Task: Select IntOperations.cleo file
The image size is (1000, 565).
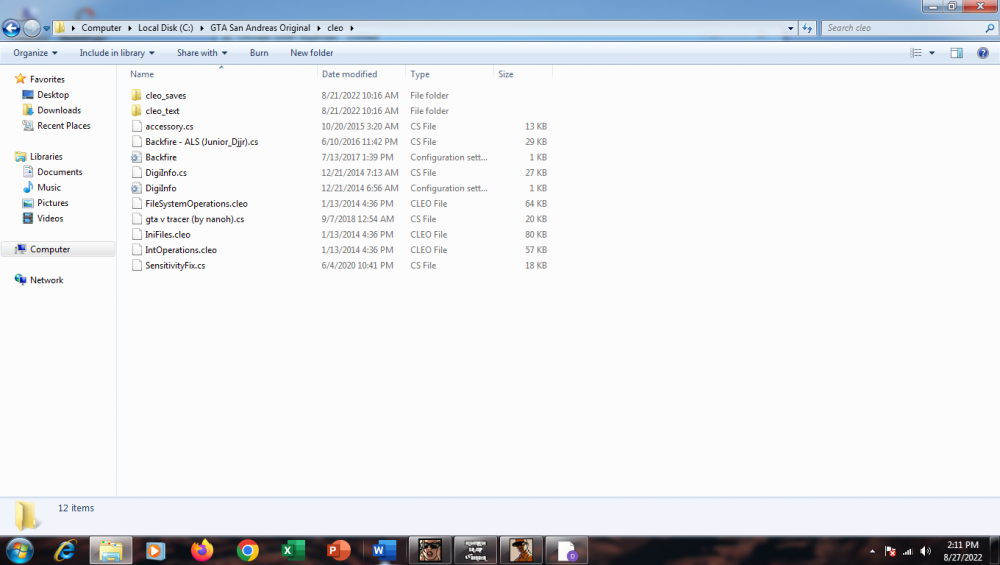Action: click(181, 250)
